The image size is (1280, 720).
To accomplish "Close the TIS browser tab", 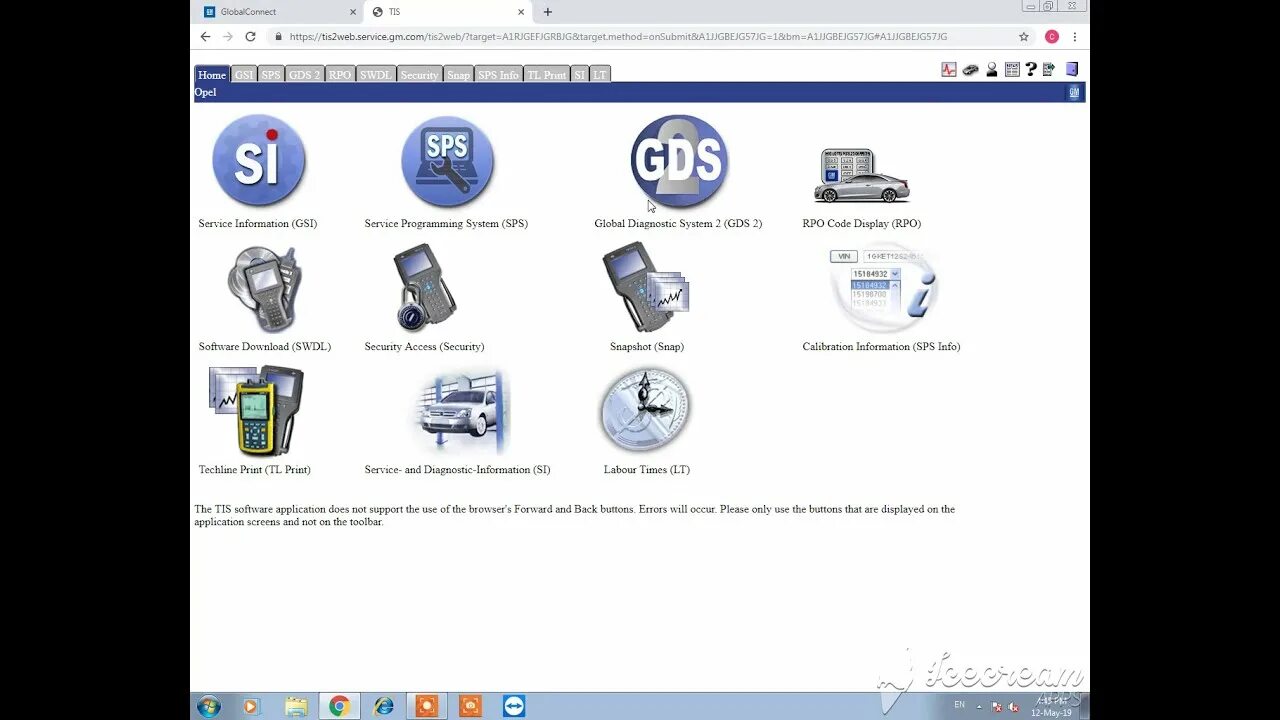I will tap(521, 12).
